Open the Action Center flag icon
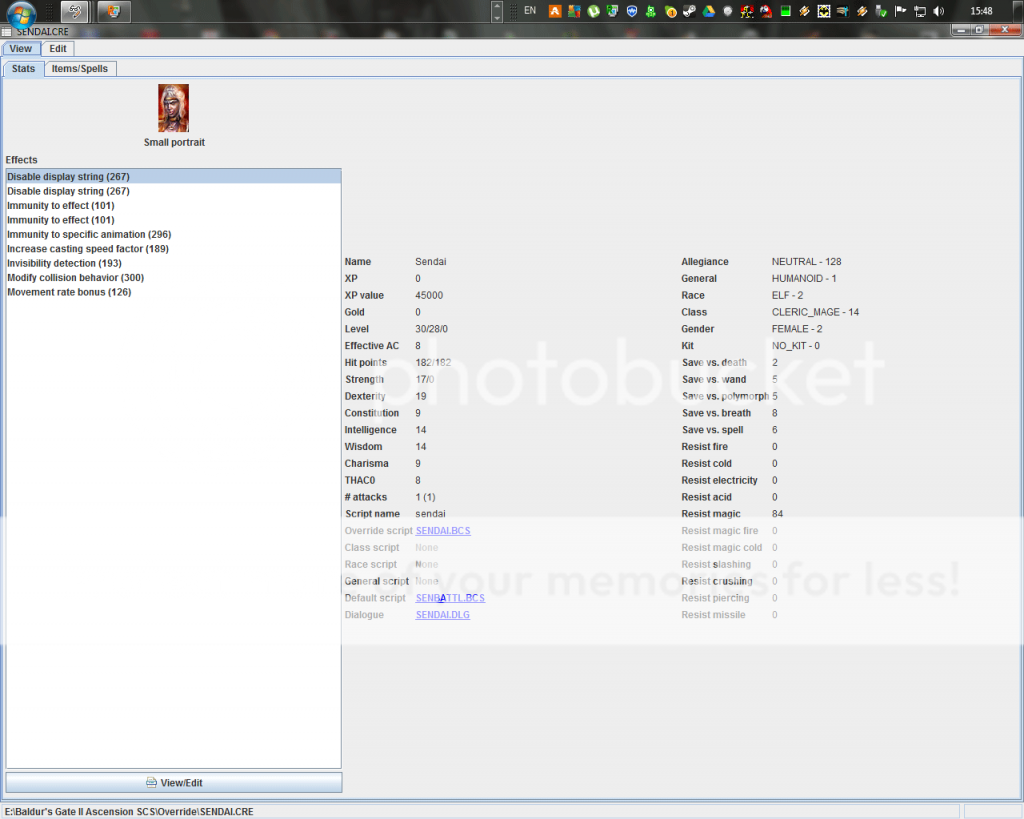This screenshot has width=1024, height=819. 900,12
